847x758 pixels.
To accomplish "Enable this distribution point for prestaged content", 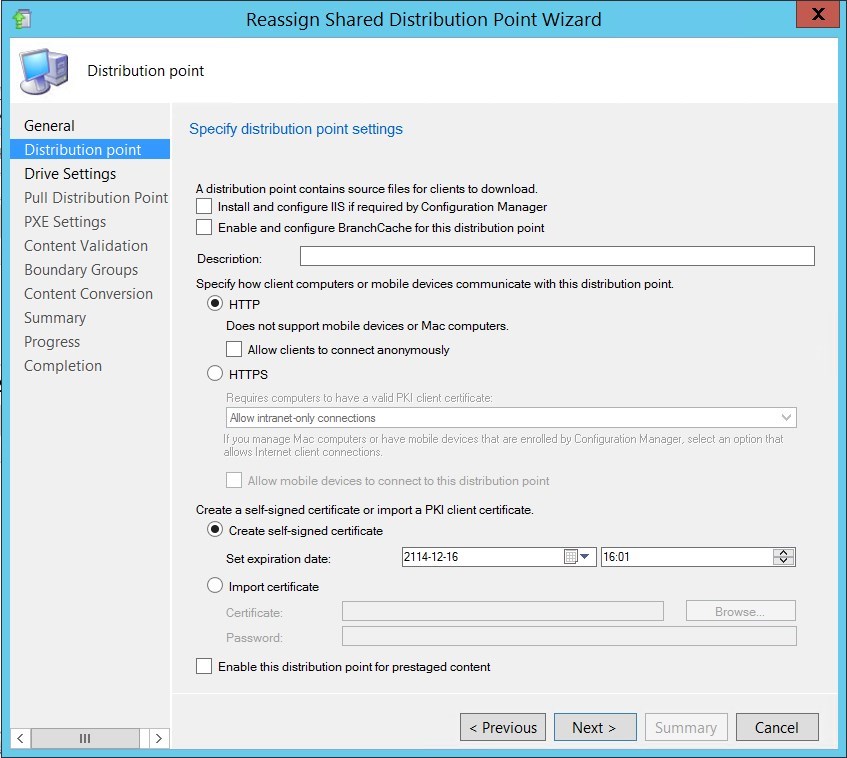I will [204, 666].
